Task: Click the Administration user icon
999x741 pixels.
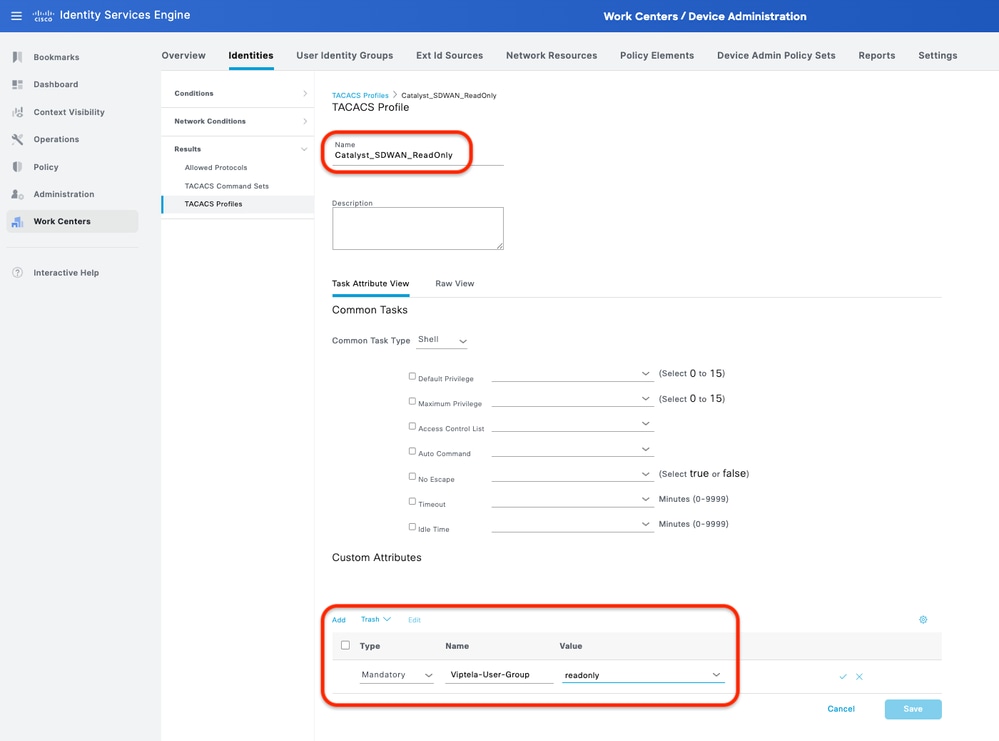Action: tap(17, 194)
